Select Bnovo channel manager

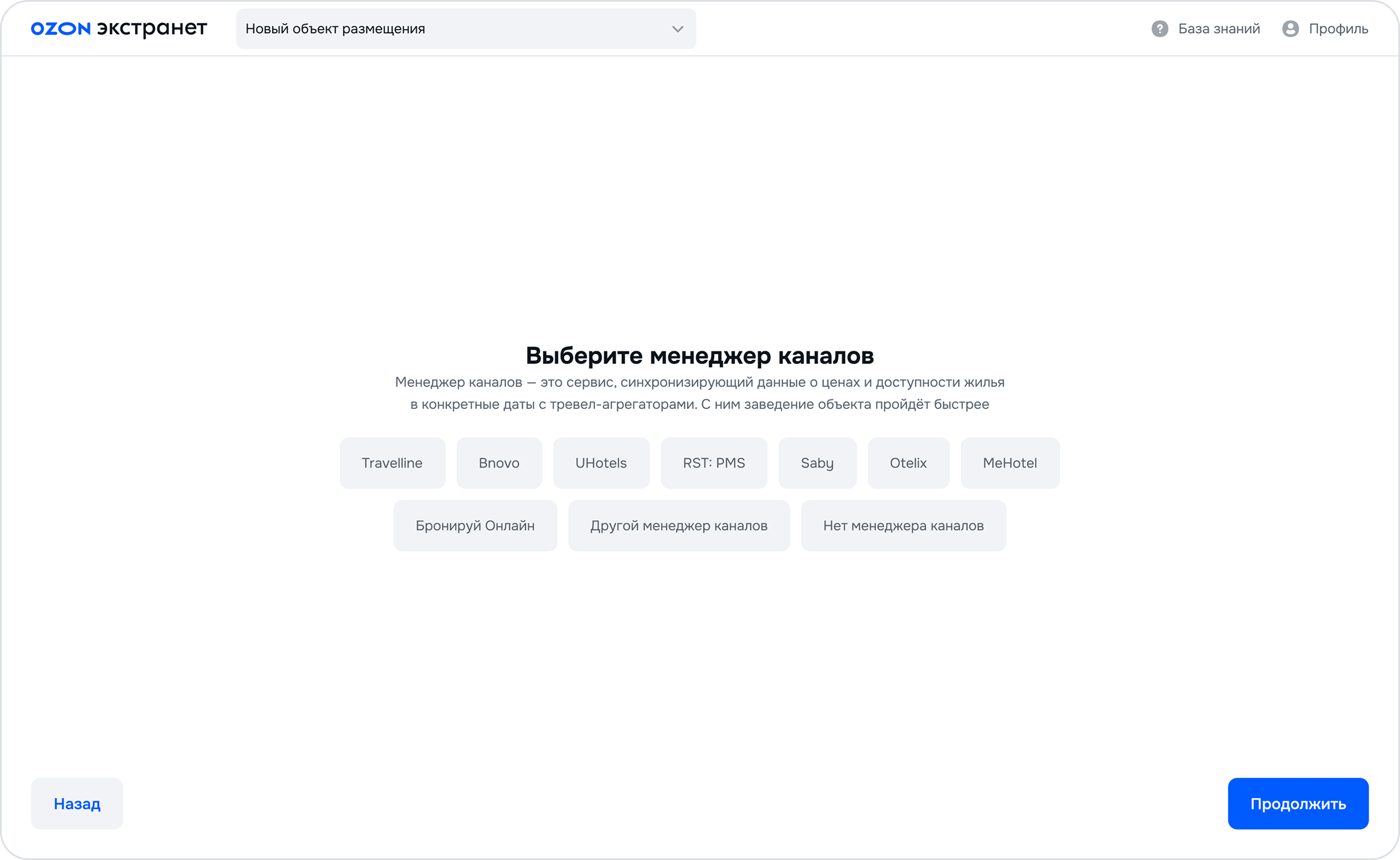pos(498,463)
